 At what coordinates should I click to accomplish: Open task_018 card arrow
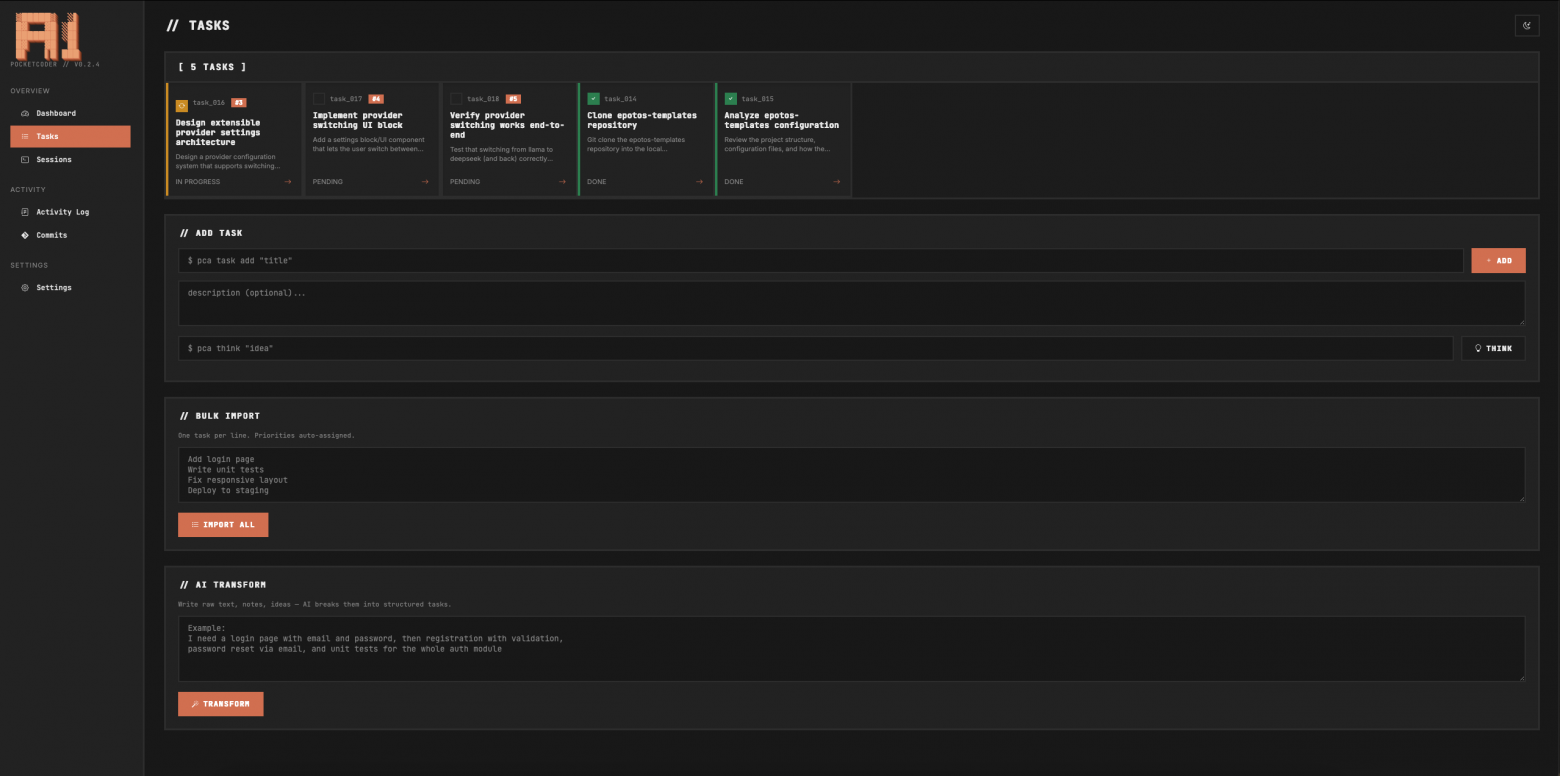[562, 182]
